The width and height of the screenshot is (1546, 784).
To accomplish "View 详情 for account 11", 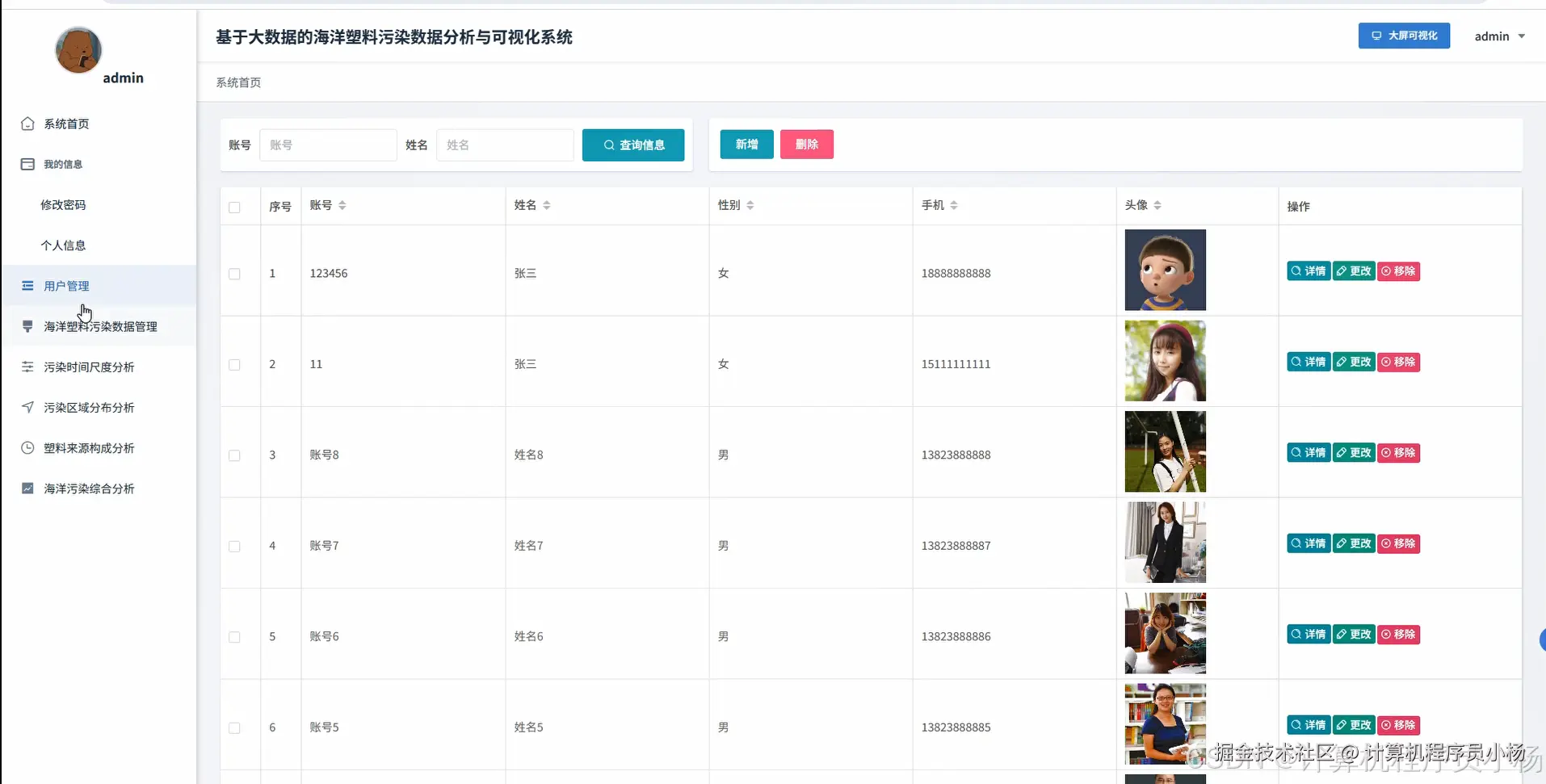I will tap(1309, 362).
